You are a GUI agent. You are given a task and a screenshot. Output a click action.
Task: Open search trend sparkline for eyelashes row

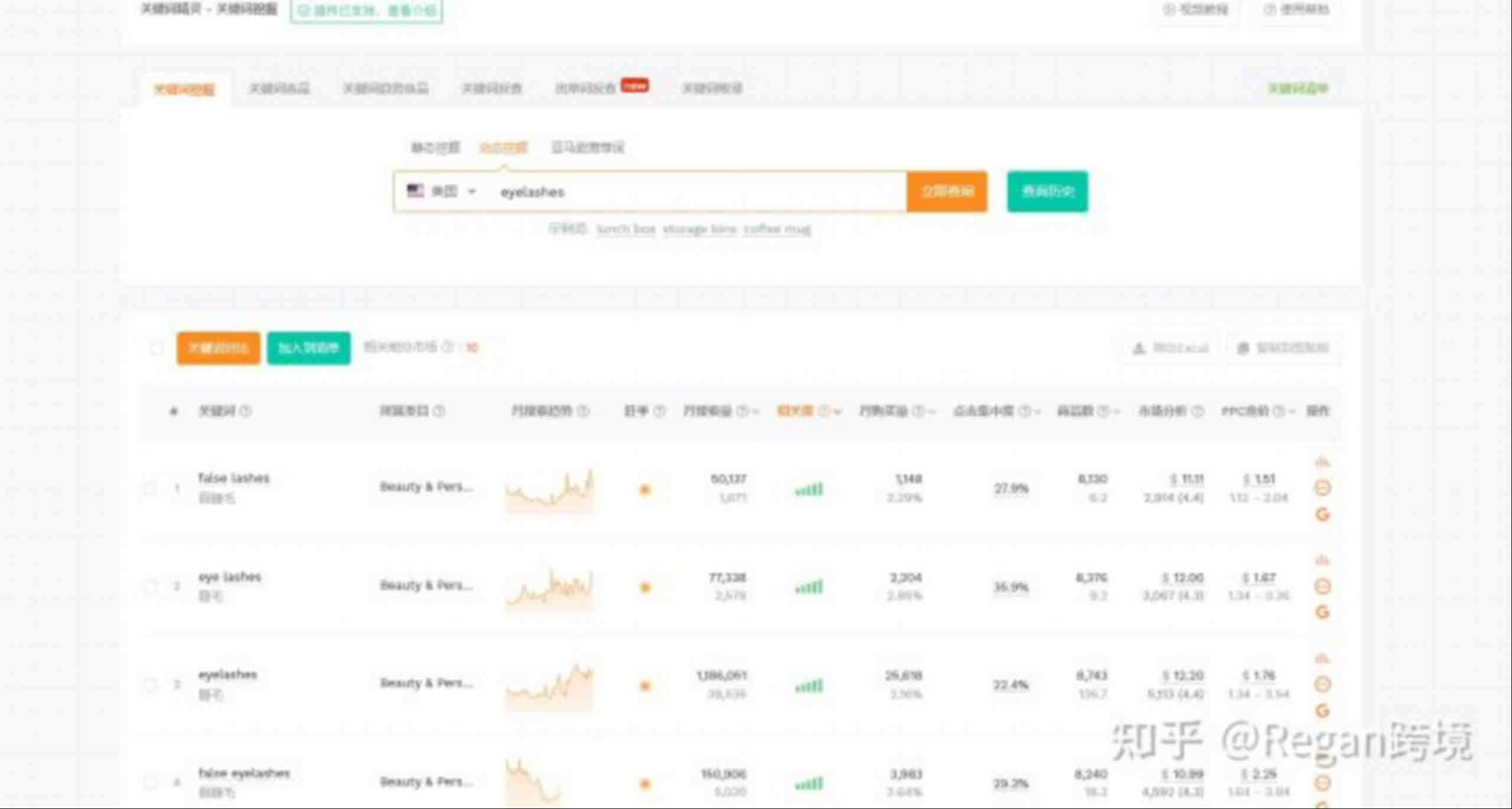coord(549,687)
